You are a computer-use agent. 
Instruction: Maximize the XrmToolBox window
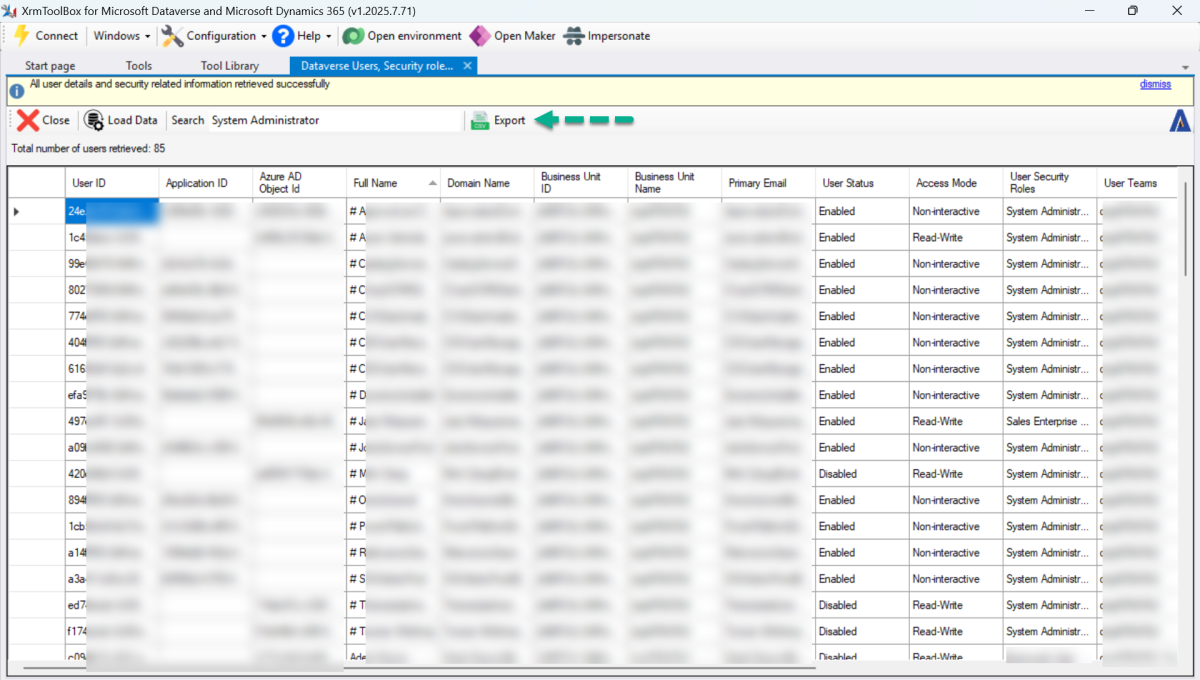click(1132, 10)
